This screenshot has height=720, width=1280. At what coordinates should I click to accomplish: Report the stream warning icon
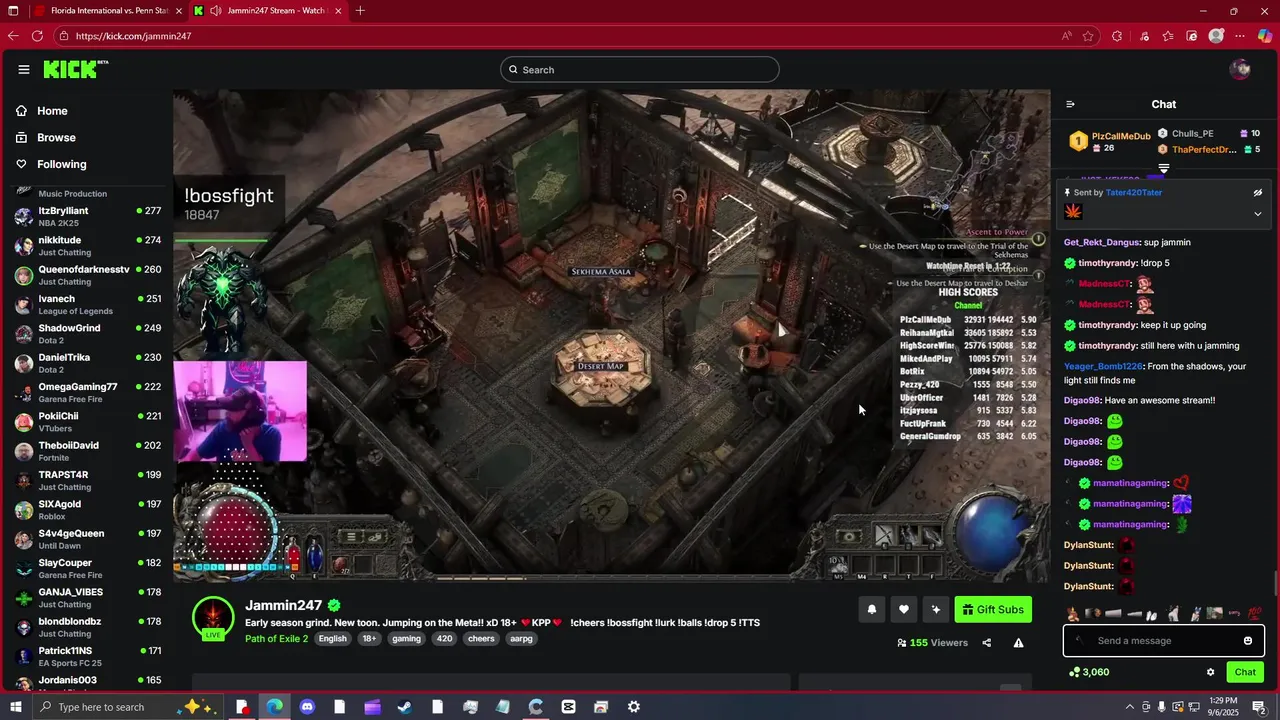click(x=1018, y=643)
